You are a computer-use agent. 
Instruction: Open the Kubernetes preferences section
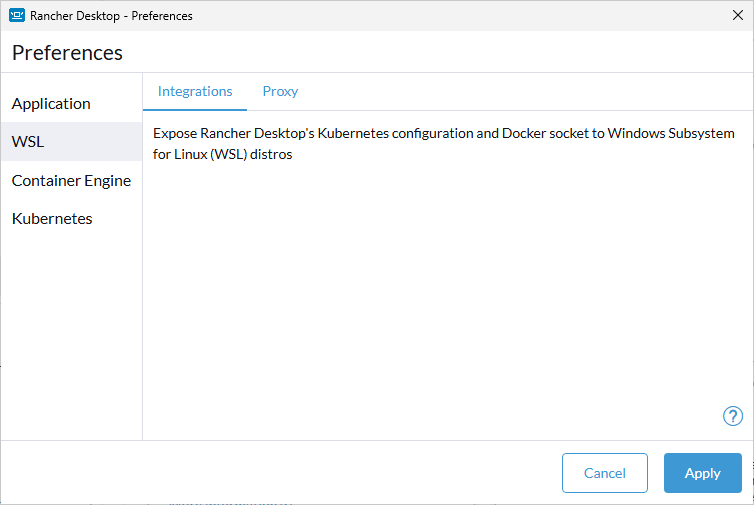pyautogui.click(x=52, y=219)
